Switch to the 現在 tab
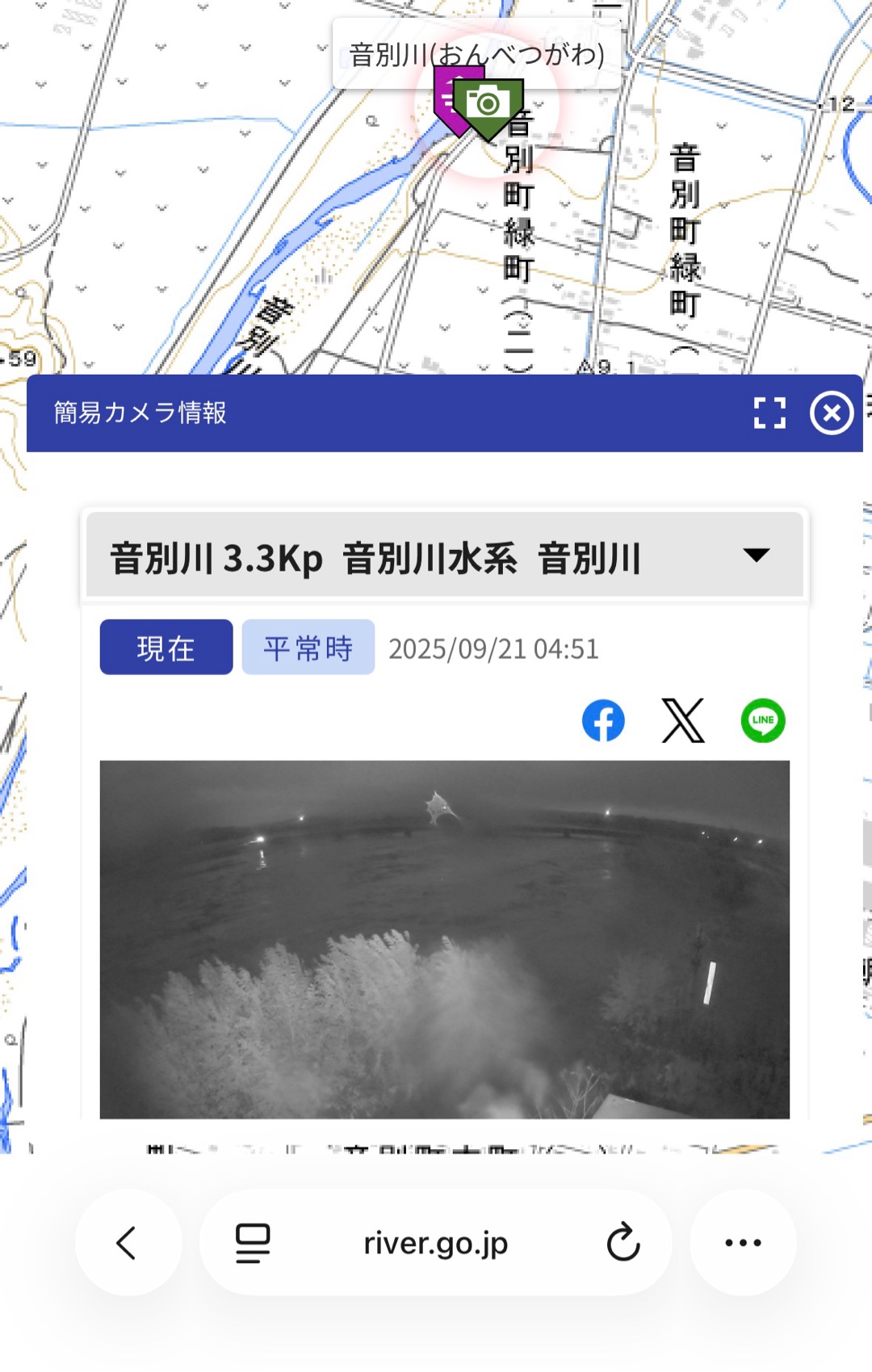Screen dimensions: 872x1372 [x=166, y=648]
